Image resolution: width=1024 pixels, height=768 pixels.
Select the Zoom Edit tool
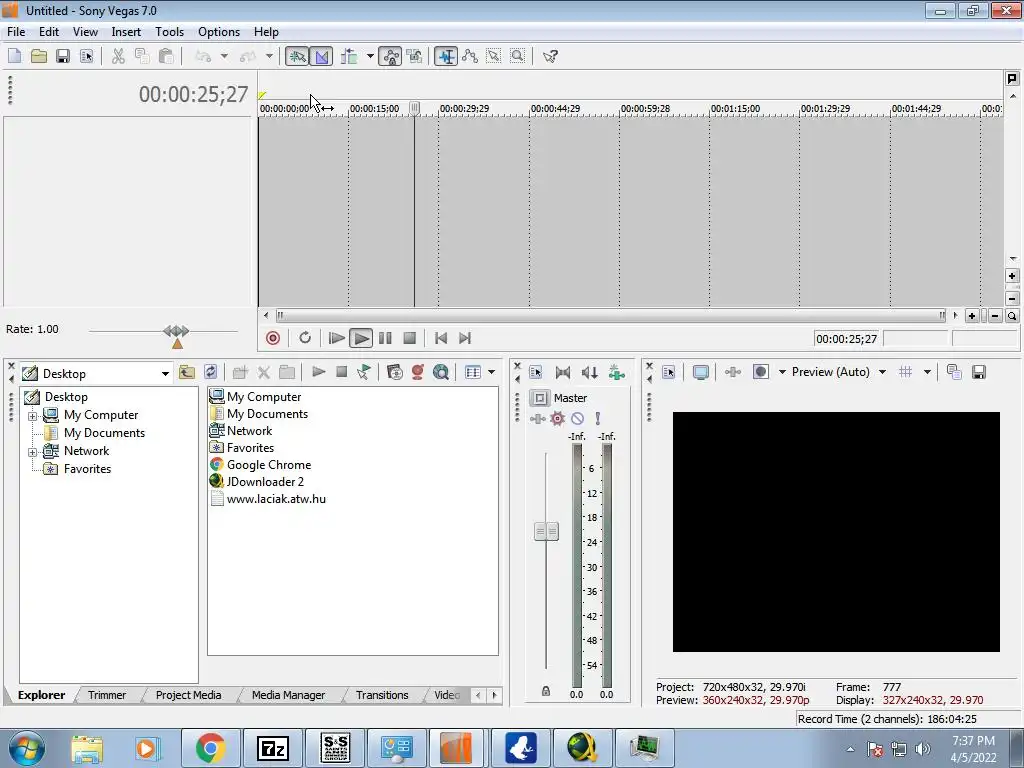click(x=518, y=56)
